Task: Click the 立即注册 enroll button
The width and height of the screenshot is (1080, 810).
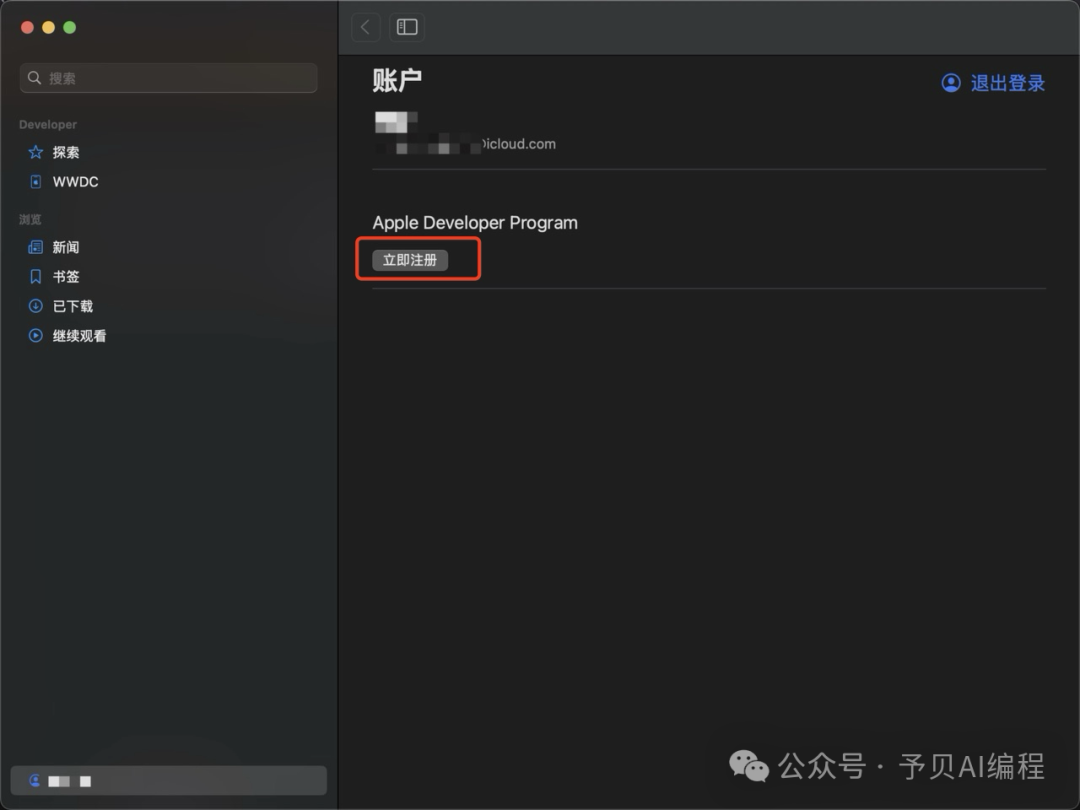Action: (x=410, y=260)
